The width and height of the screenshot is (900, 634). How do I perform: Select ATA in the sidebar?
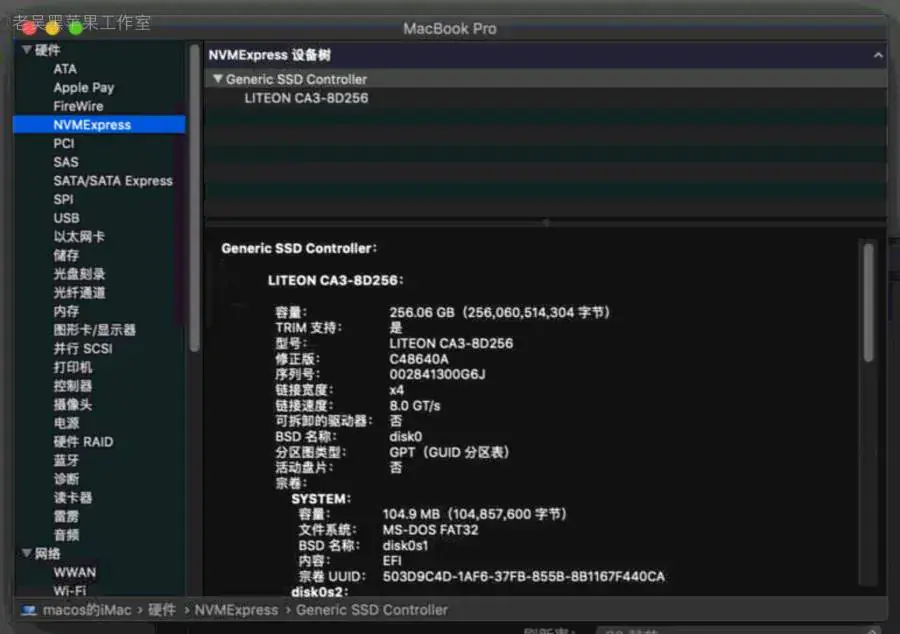coord(65,69)
